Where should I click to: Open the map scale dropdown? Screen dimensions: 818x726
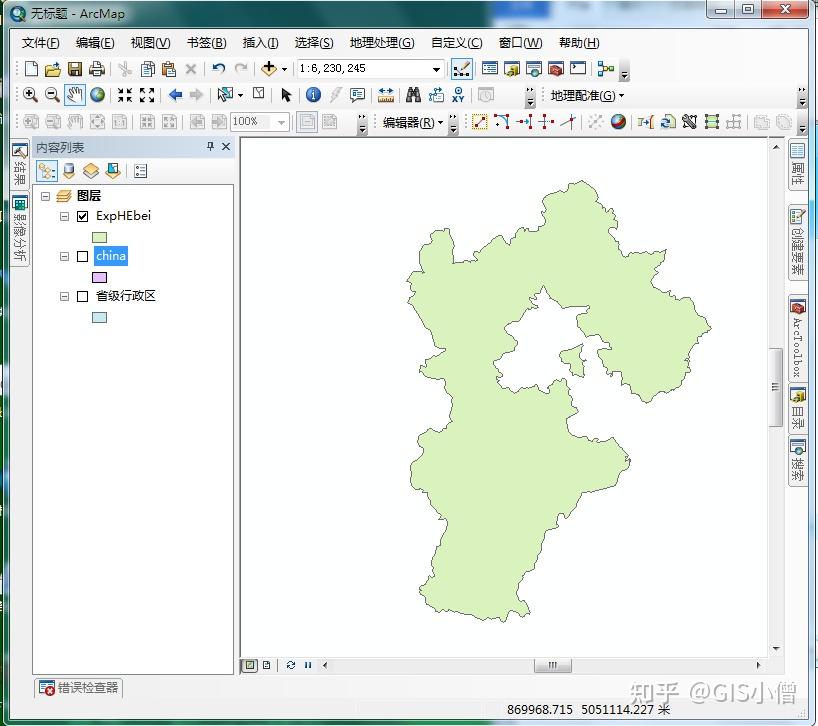tap(437, 69)
